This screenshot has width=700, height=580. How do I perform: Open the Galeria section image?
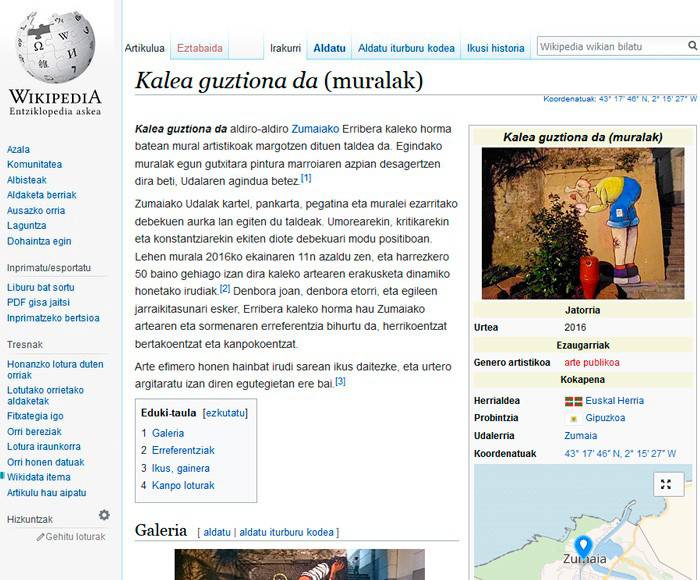[300, 564]
